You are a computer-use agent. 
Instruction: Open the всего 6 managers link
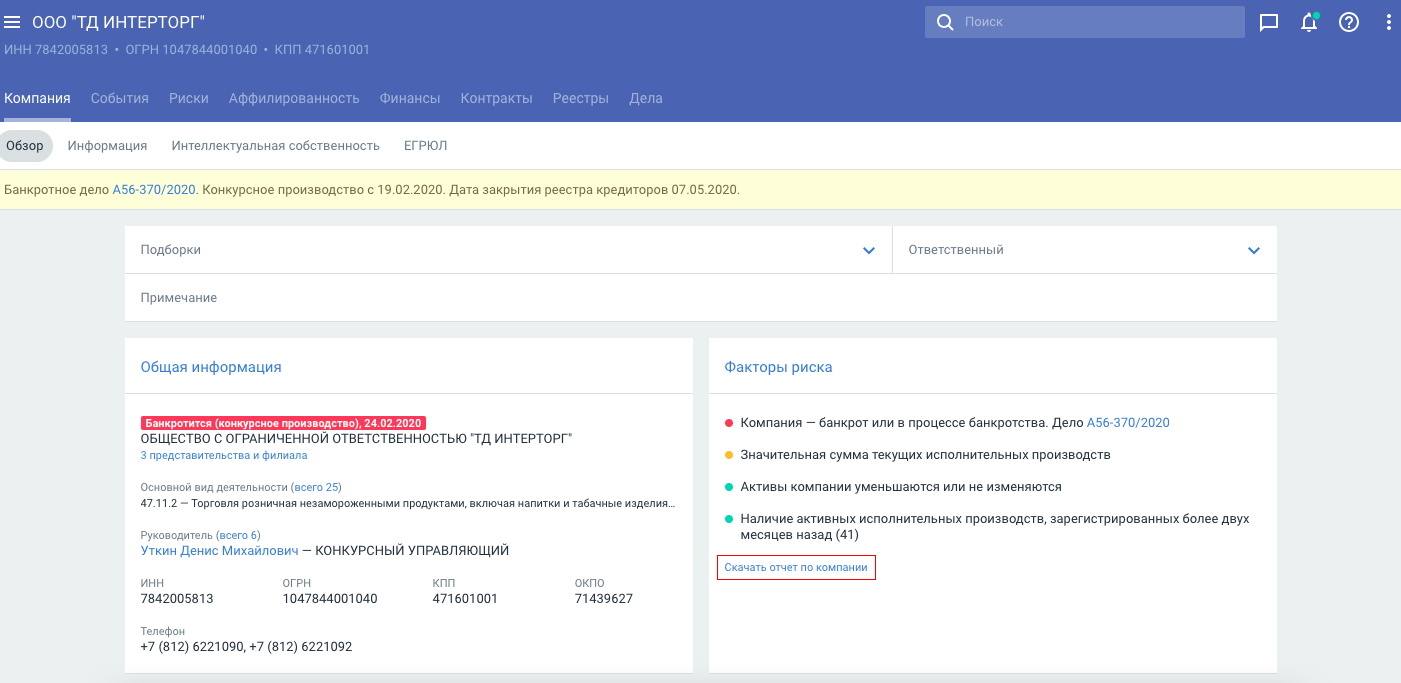pos(238,535)
